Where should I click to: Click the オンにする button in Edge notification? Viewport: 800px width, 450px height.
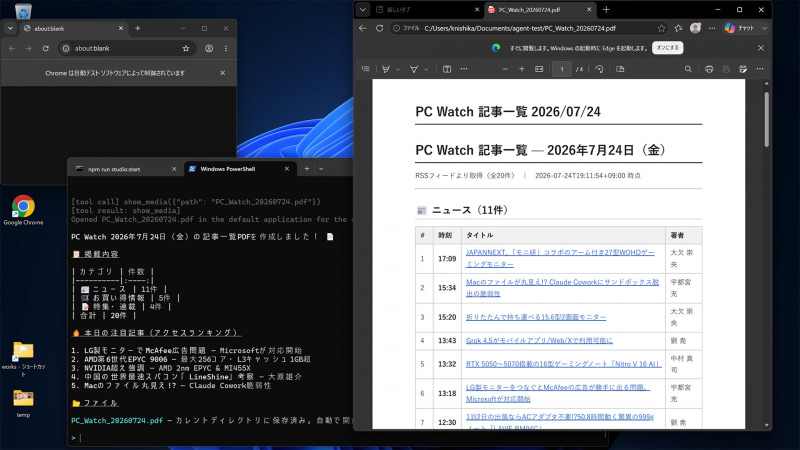click(x=668, y=48)
